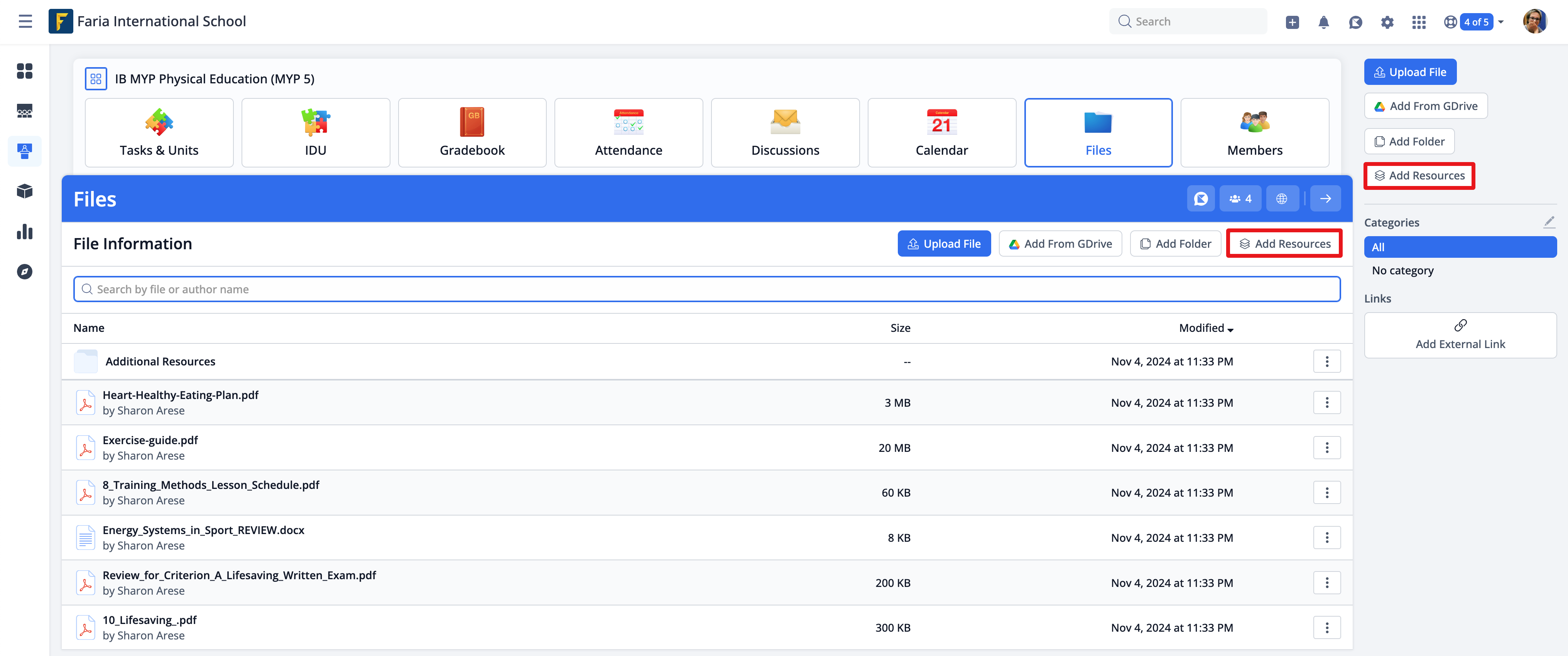The height and width of the screenshot is (656, 1568).
Task: Select the No category filter
Action: point(1402,270)
